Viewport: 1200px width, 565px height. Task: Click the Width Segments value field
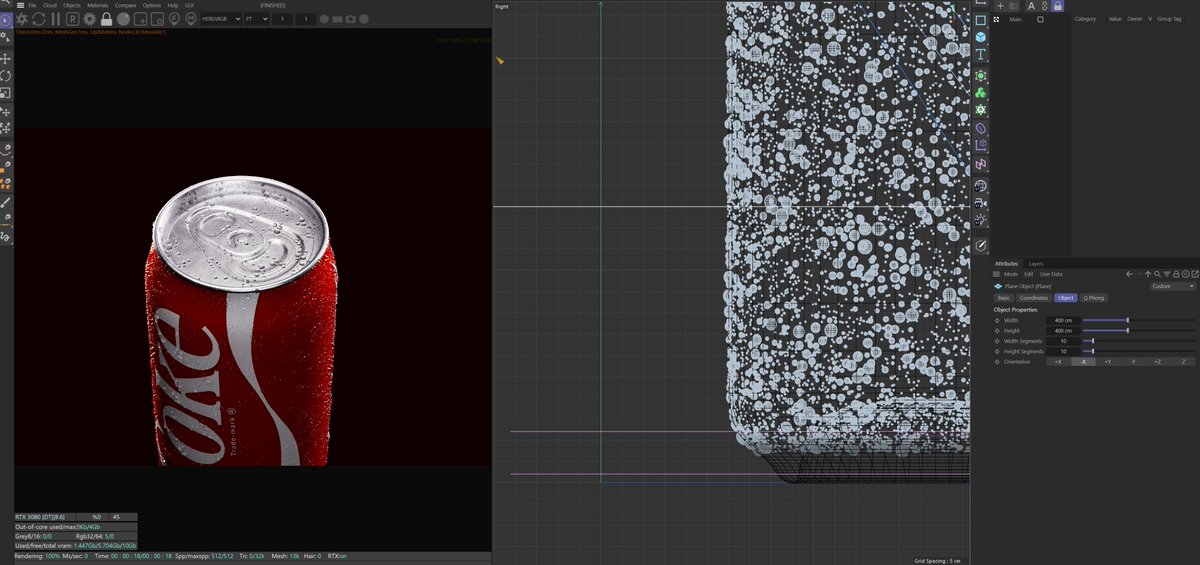tap(1063, 341)
